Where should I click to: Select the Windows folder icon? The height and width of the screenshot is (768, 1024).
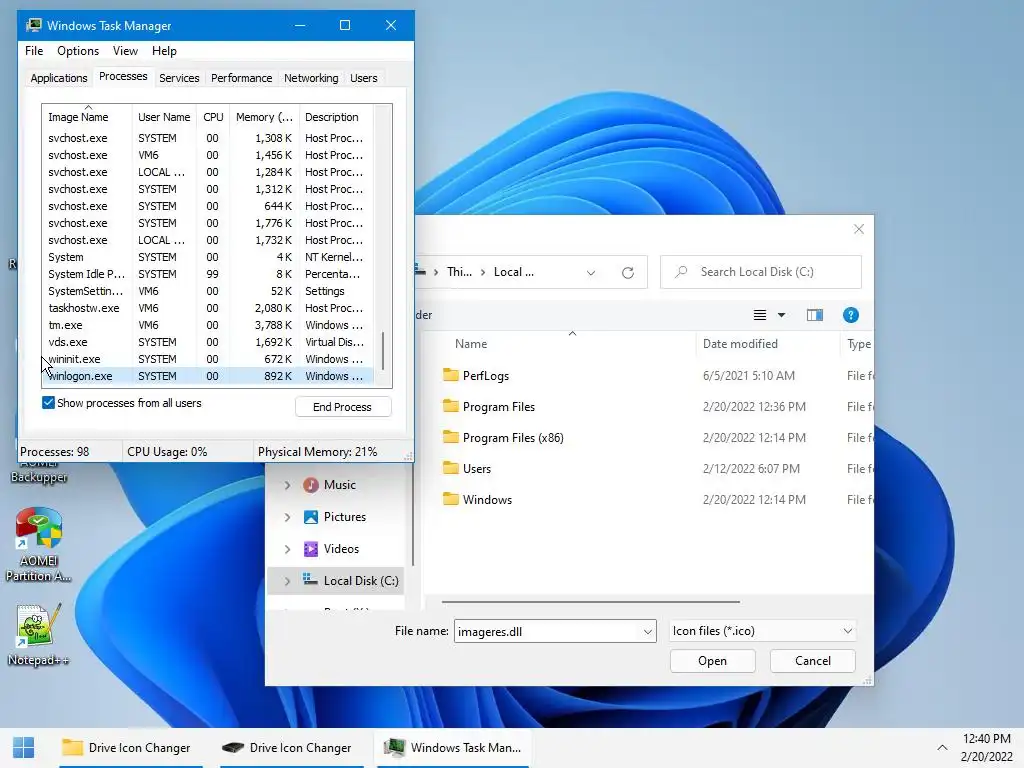pos(451,499)
